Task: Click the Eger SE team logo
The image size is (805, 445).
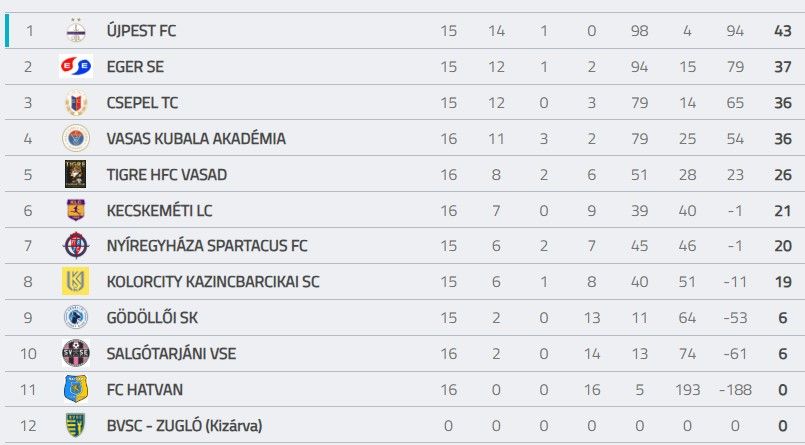Action: point(76,67)
